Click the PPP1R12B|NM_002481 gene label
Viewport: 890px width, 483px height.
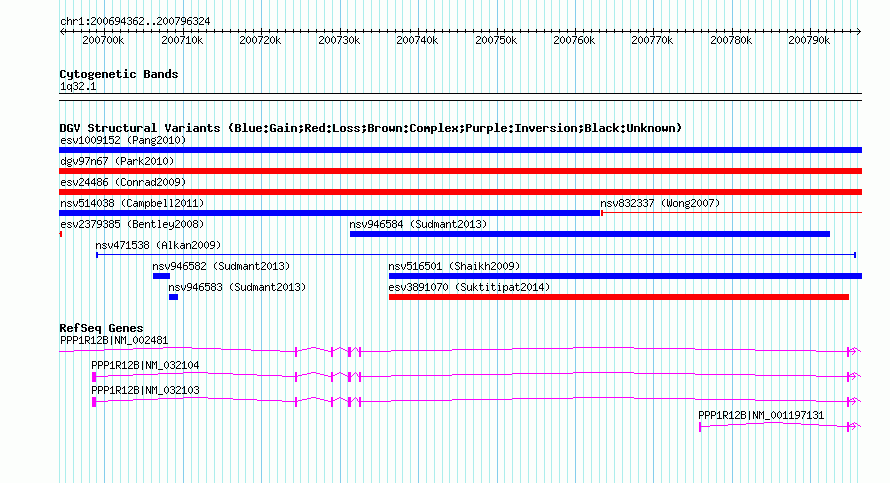[114, 341]
